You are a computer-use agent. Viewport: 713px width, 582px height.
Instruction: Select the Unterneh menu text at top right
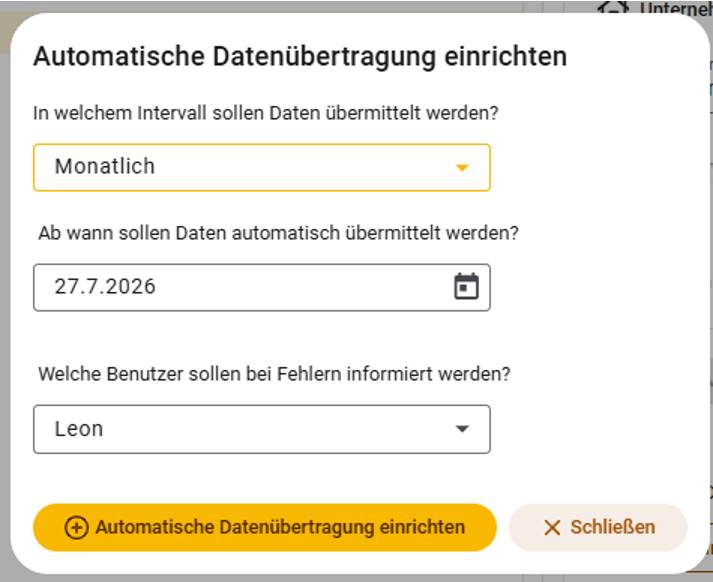[x=676, y=8]
